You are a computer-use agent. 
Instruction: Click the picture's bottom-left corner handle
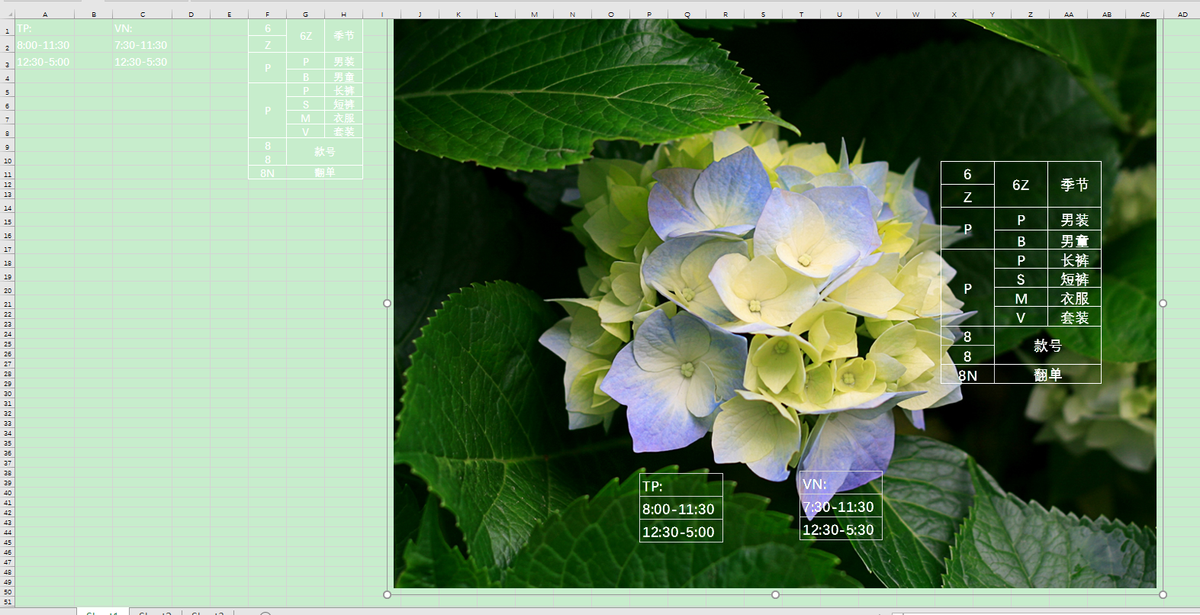click(x=387, y=594)
